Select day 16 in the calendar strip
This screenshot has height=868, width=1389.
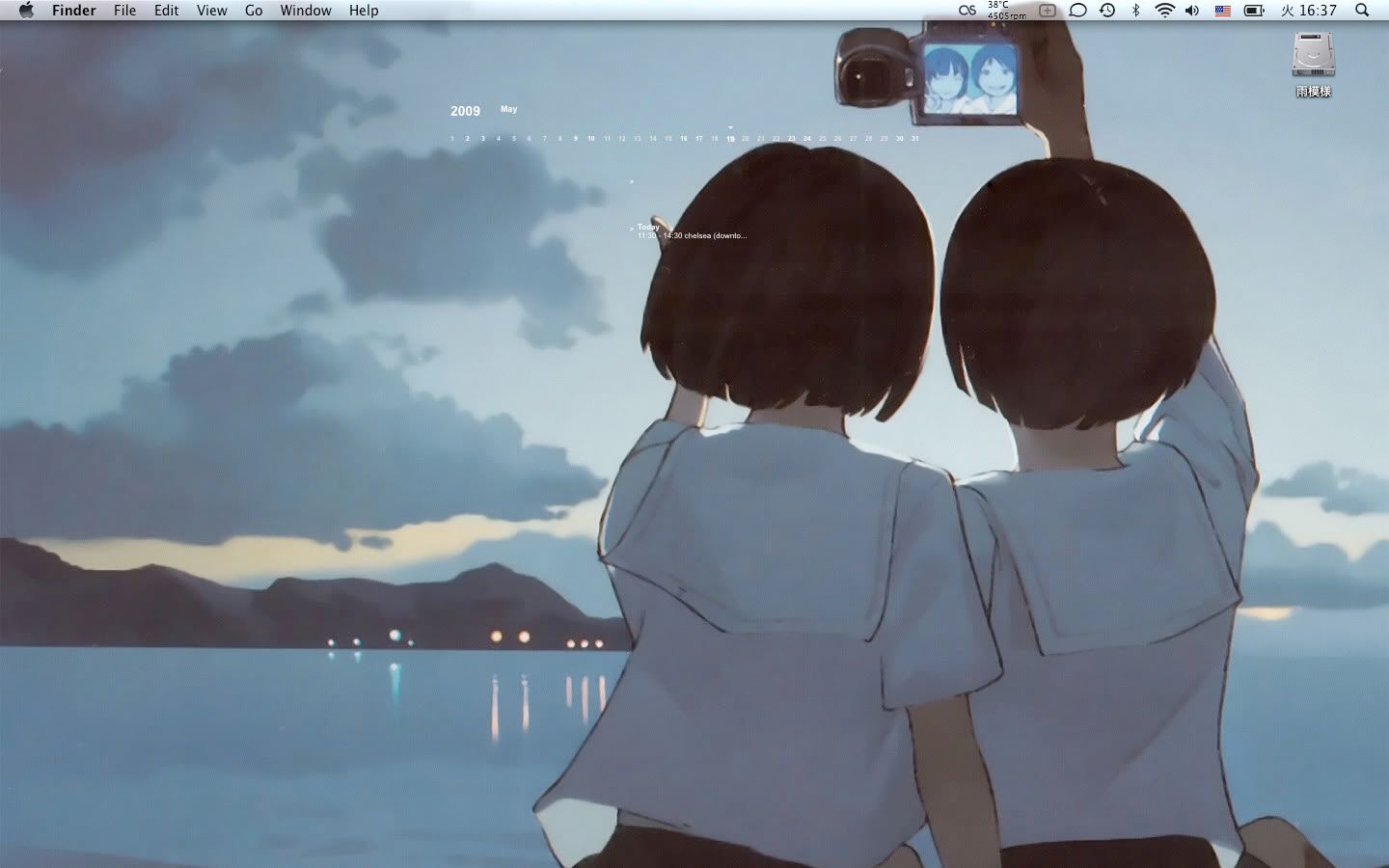(x=684, y=139)
